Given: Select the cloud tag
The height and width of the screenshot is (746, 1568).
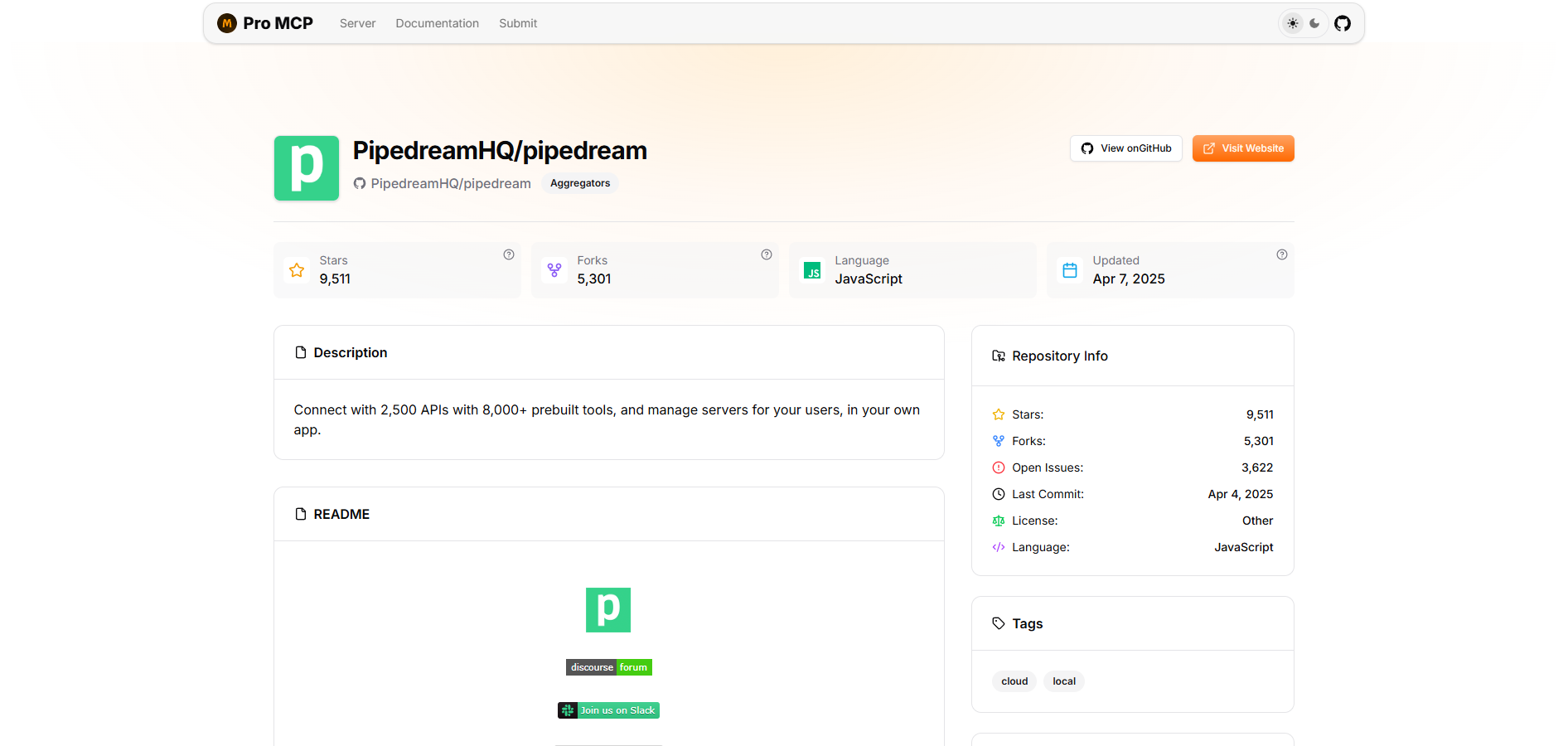Looking at the screenshot, I should 1014,681.
